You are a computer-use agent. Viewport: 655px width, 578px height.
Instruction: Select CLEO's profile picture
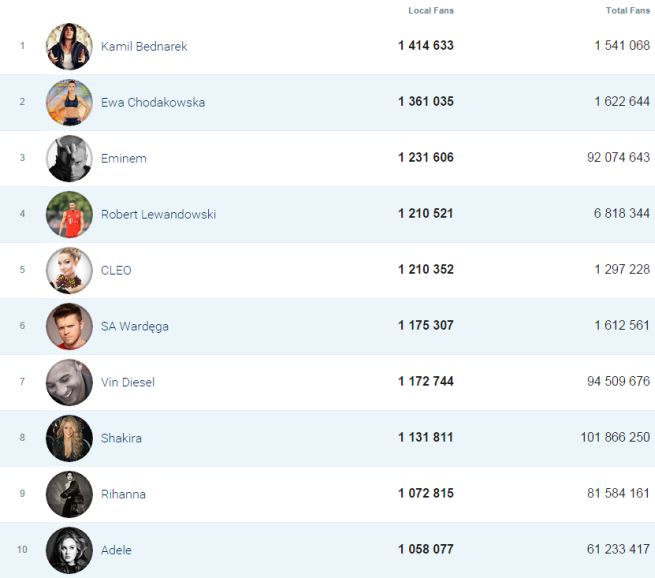(69, 270)
